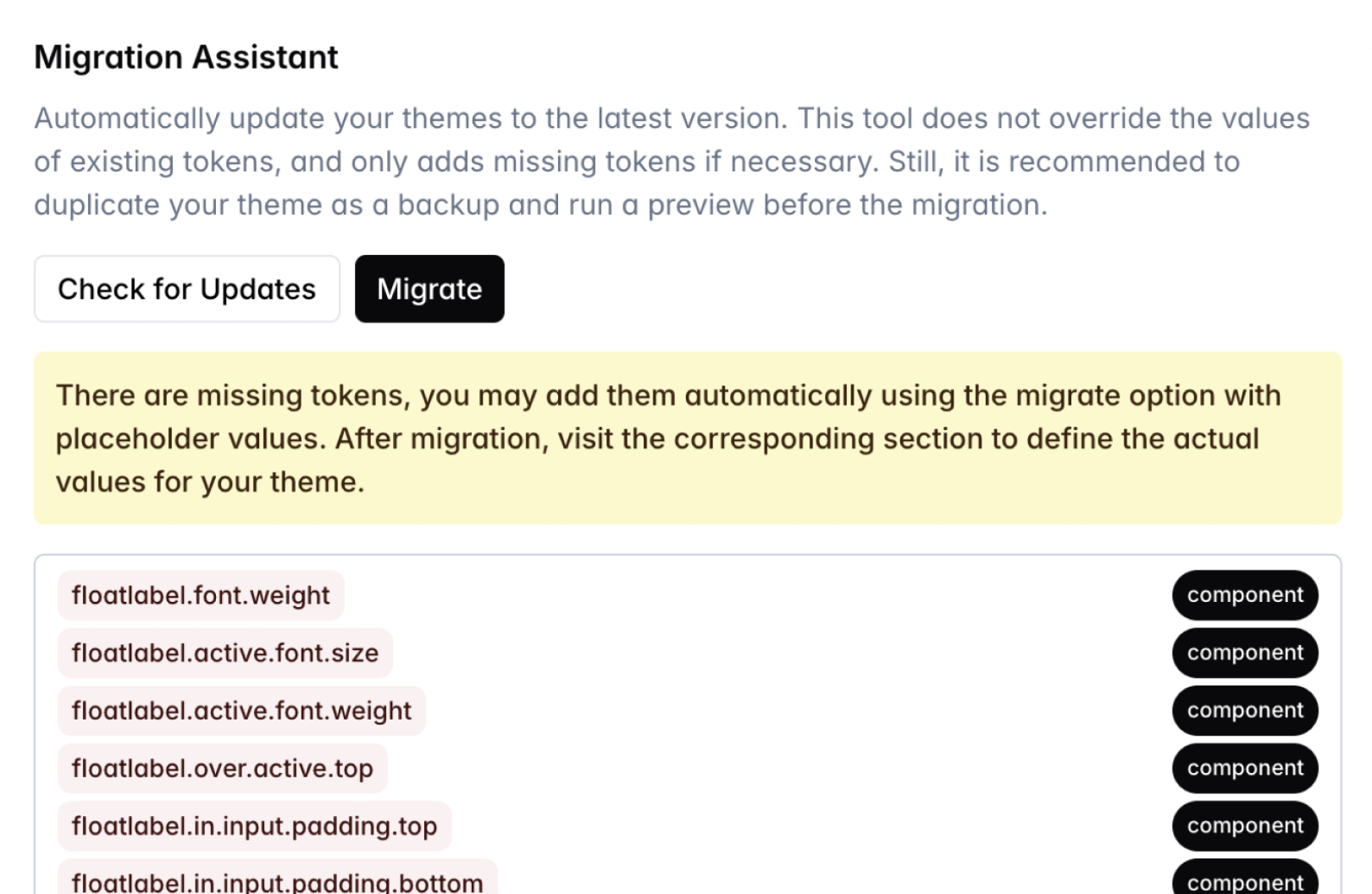This screenshot has height=894, width=1372.
Task: Click the yellow missing tokens warning banner
Action: point(687,439)
